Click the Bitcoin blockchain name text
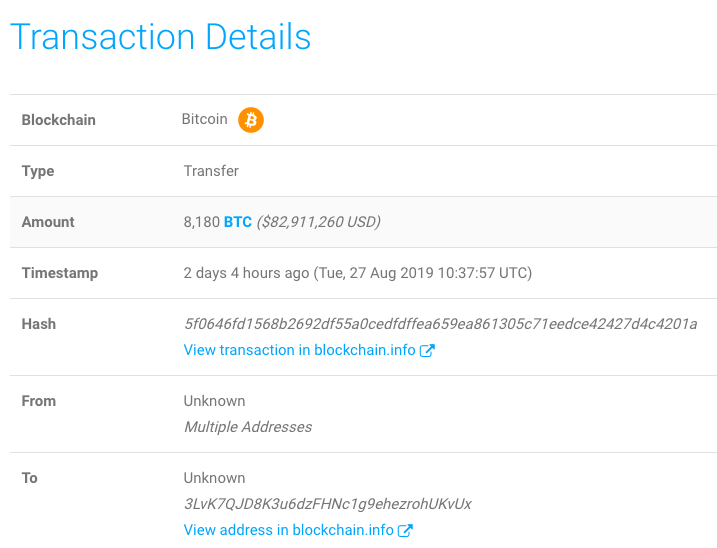The width and height of the screenshot is (717, 548). (204, 119)
